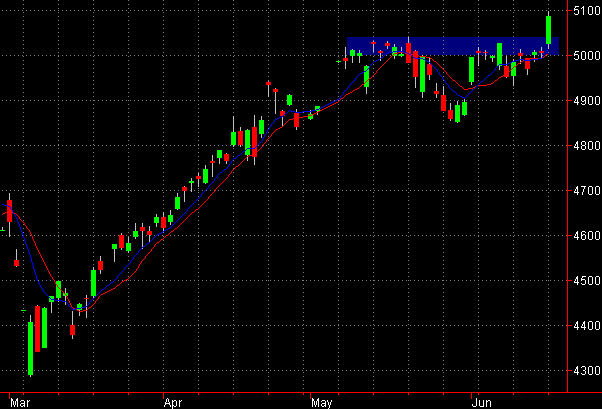
Task: Select the blue resistance zone rectangle
Action: (453, 46)
